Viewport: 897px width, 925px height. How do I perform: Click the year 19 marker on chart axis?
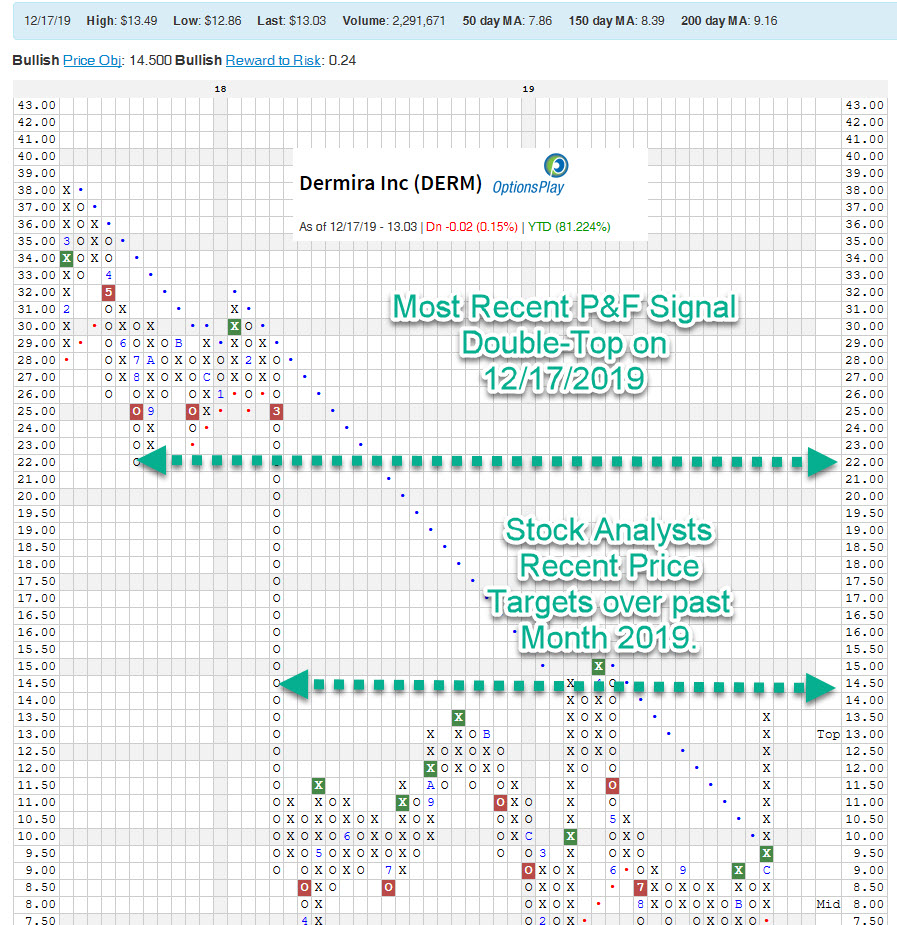pos(528,89)
